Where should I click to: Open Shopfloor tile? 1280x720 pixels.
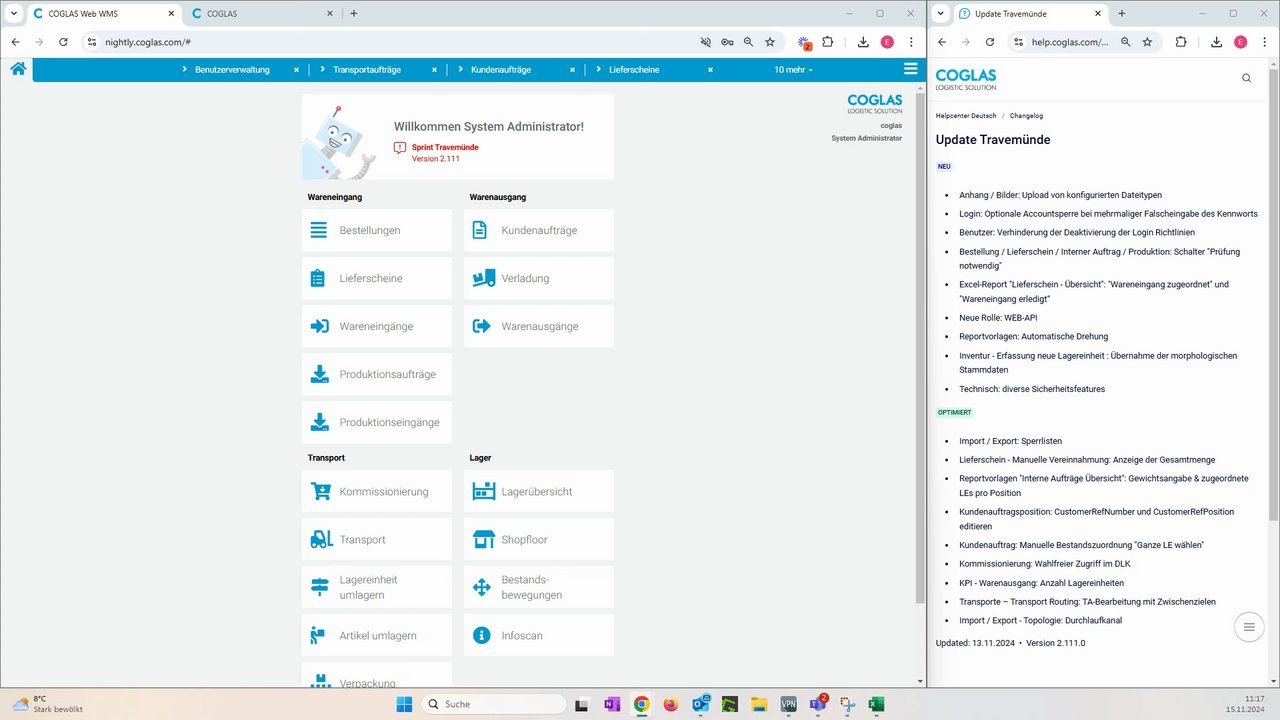pyautogui.click(x=539, y=539)
